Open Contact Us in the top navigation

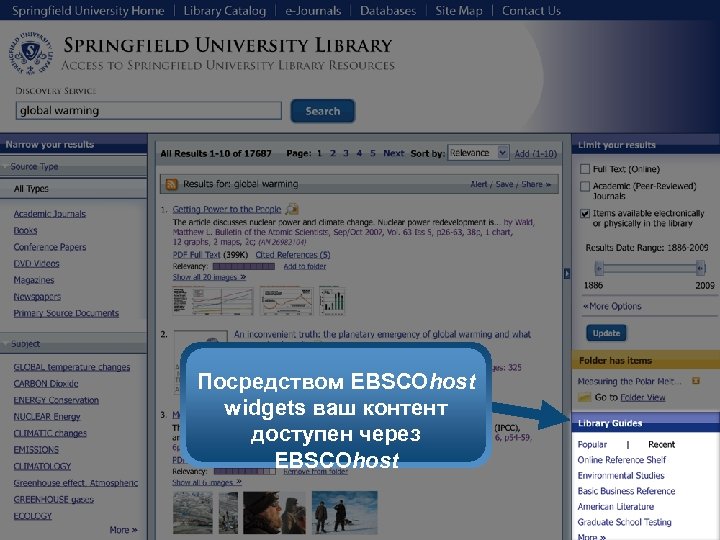pyautogui.click(x=531, y=11)
